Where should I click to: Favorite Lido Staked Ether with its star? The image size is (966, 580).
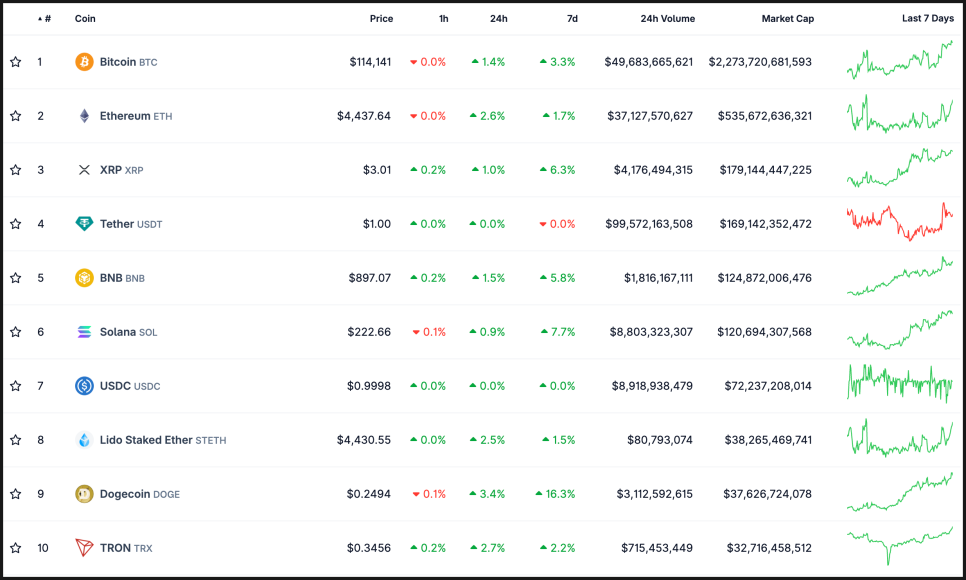click(16, 440)
